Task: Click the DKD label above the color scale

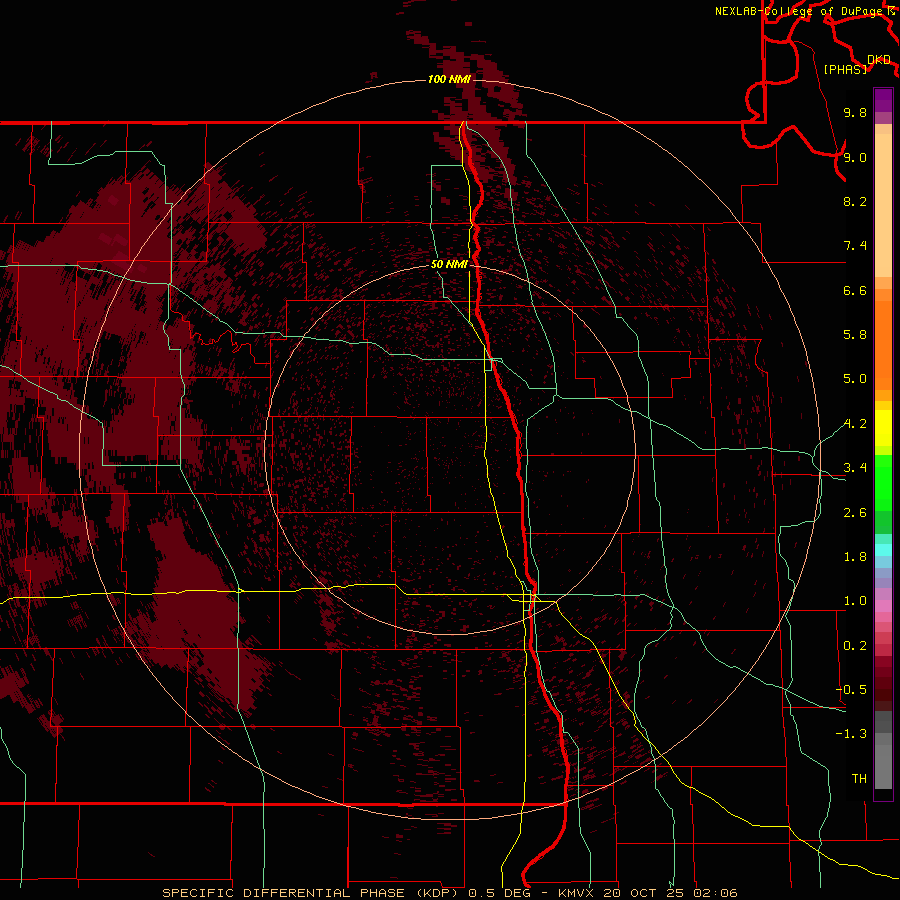Action: pyautogui.click(x=879, y=60)
